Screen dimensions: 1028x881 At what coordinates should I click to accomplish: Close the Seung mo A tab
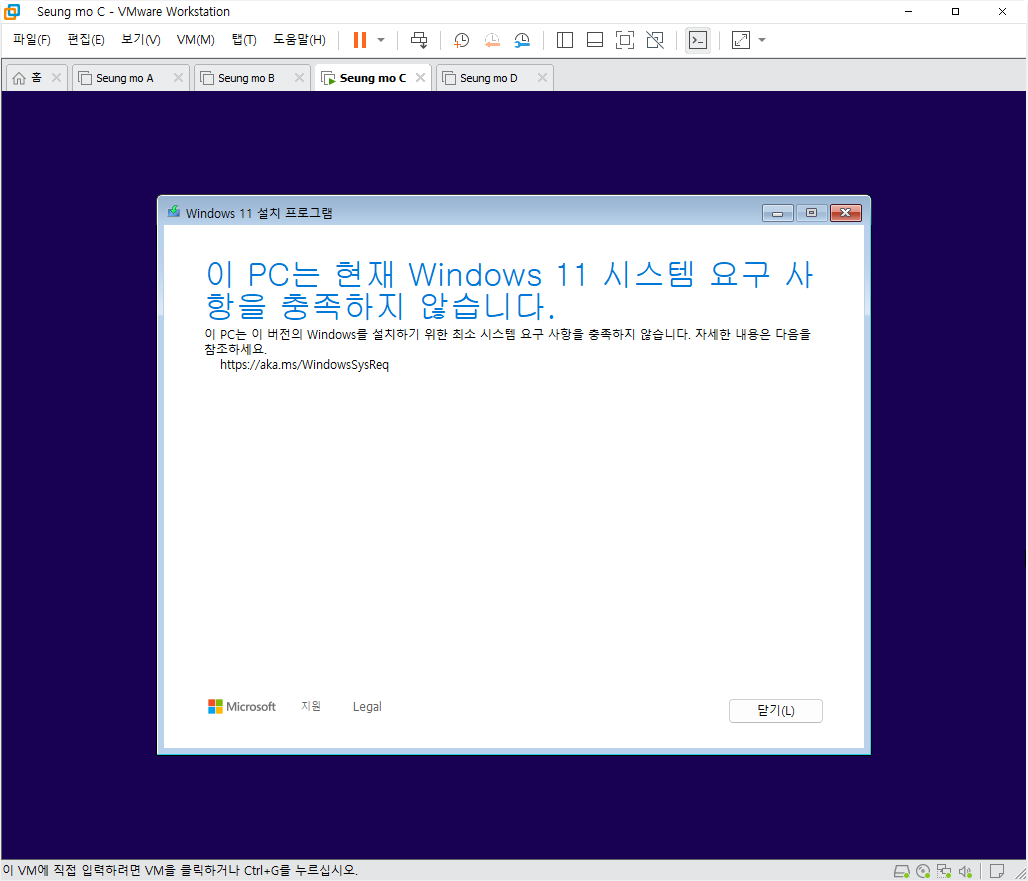pyautogui.click(x=178, y=78)
